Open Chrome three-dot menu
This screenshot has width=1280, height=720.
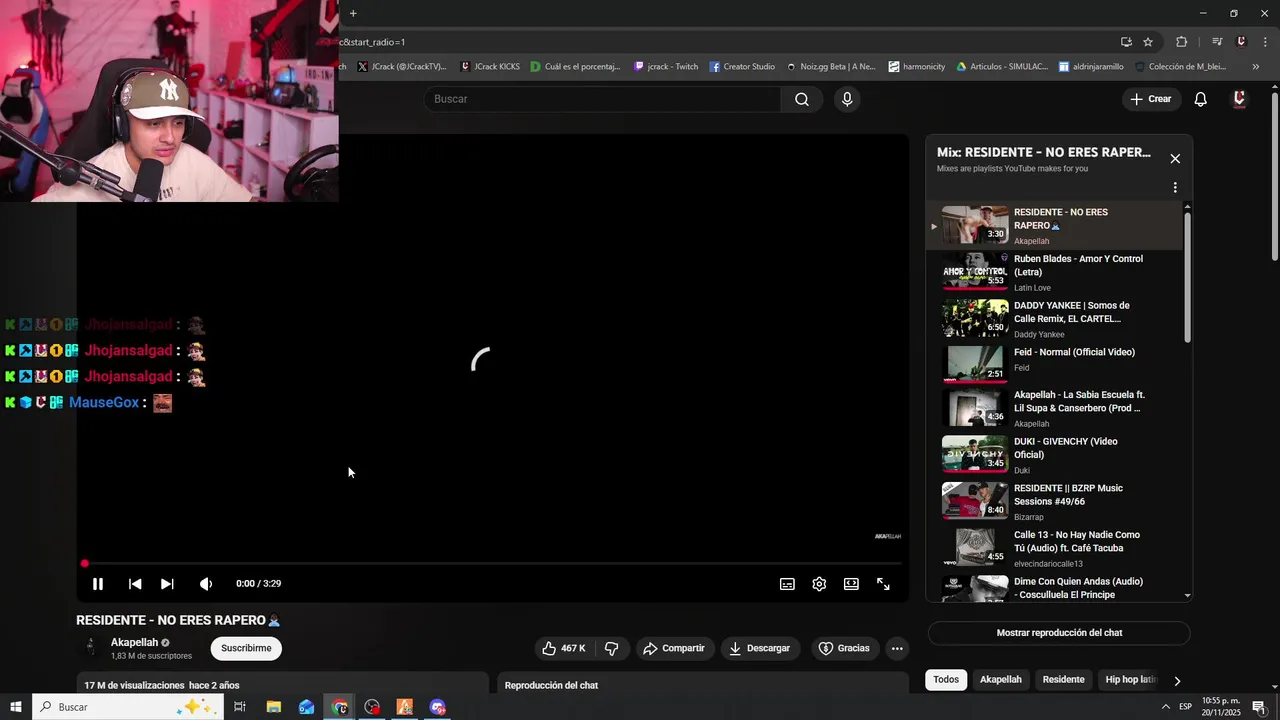pos(1263,42)
